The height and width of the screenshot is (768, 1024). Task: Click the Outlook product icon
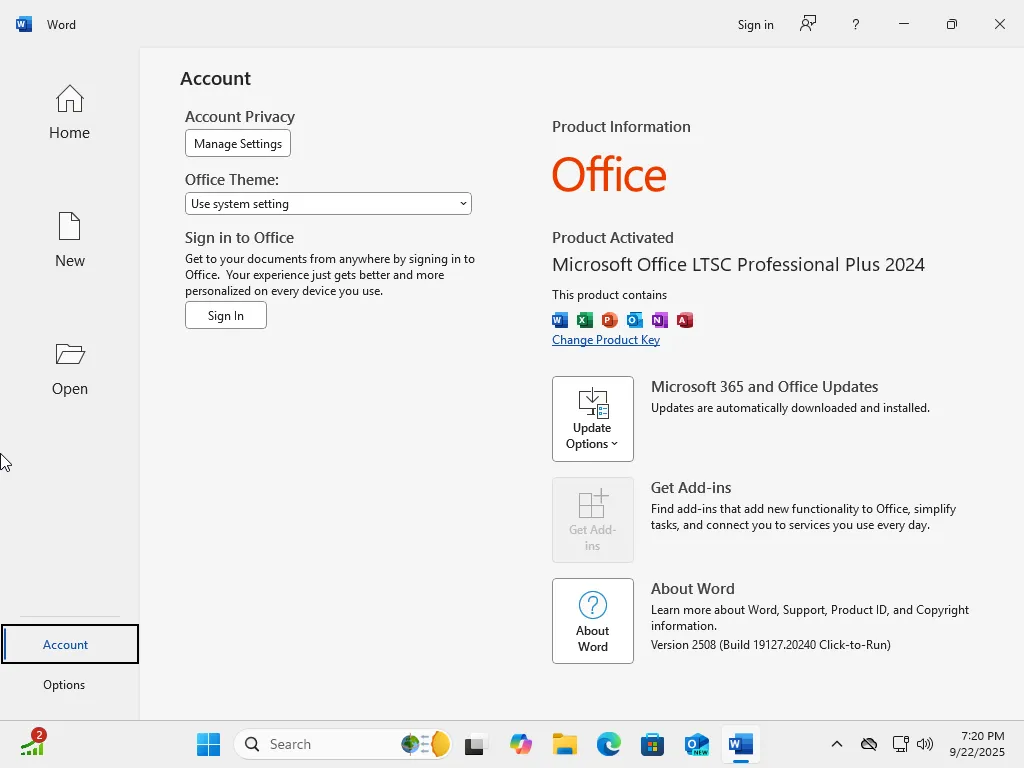click(634, 320)
